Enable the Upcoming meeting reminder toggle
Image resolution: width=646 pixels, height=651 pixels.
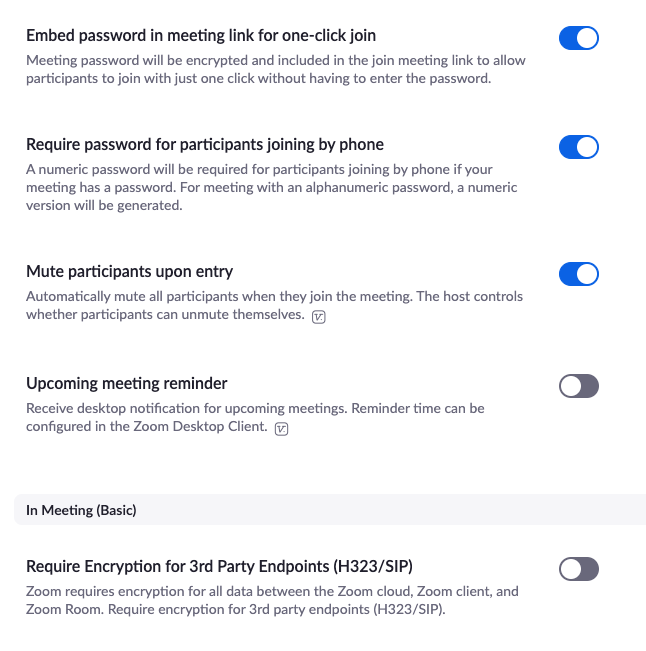579,386
